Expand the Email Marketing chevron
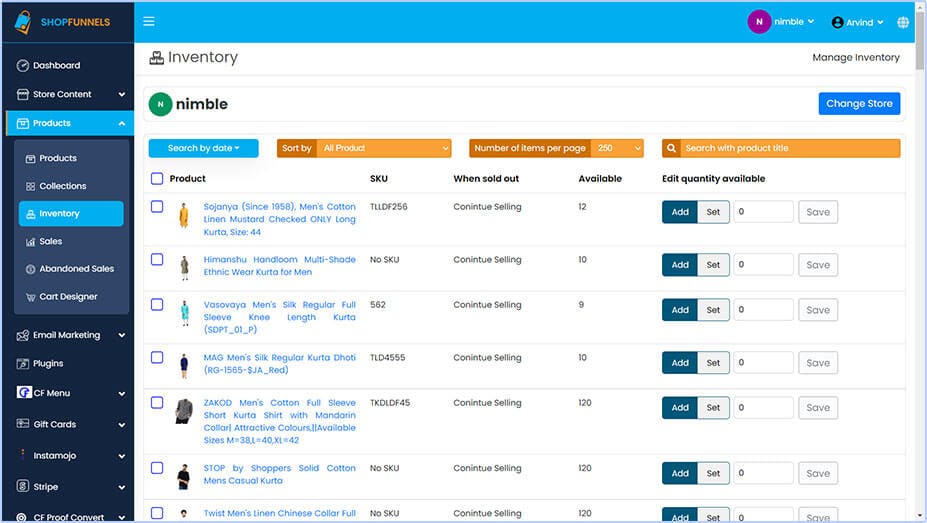The image size is (927, 523). [x=122, y=336]
